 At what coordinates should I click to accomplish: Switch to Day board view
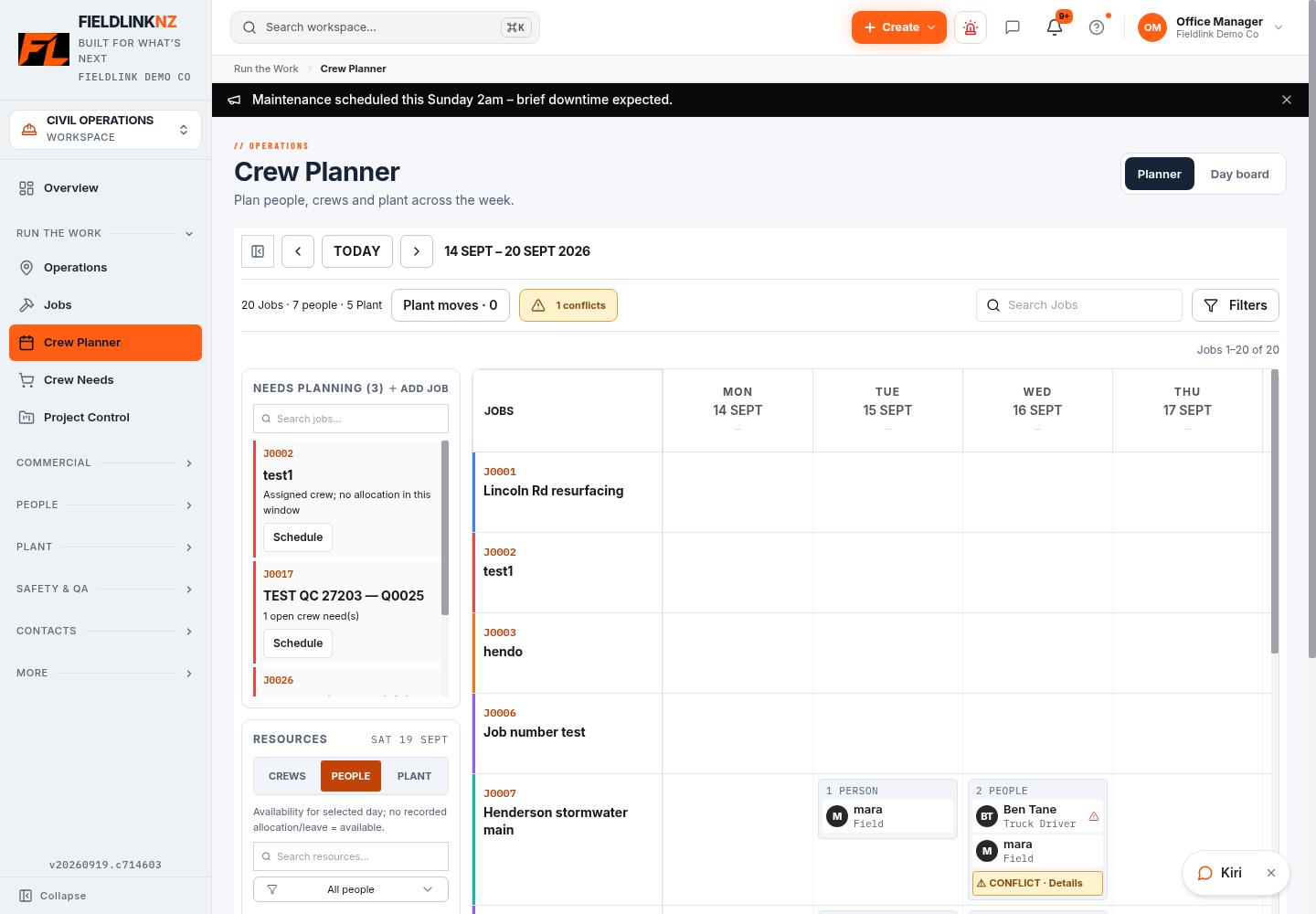(x=1239, y=174)
